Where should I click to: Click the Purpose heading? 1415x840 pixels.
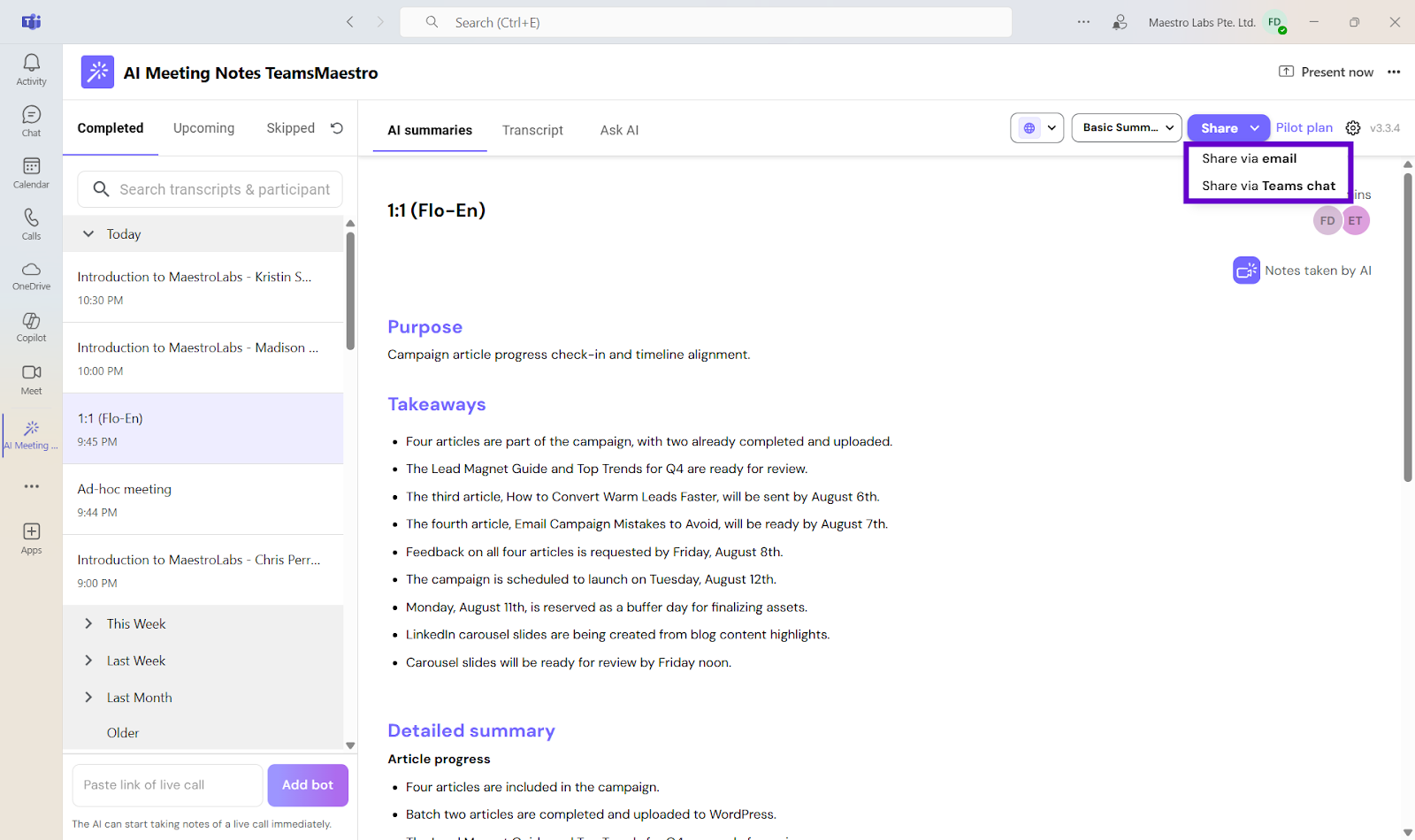tap(424, 327)
